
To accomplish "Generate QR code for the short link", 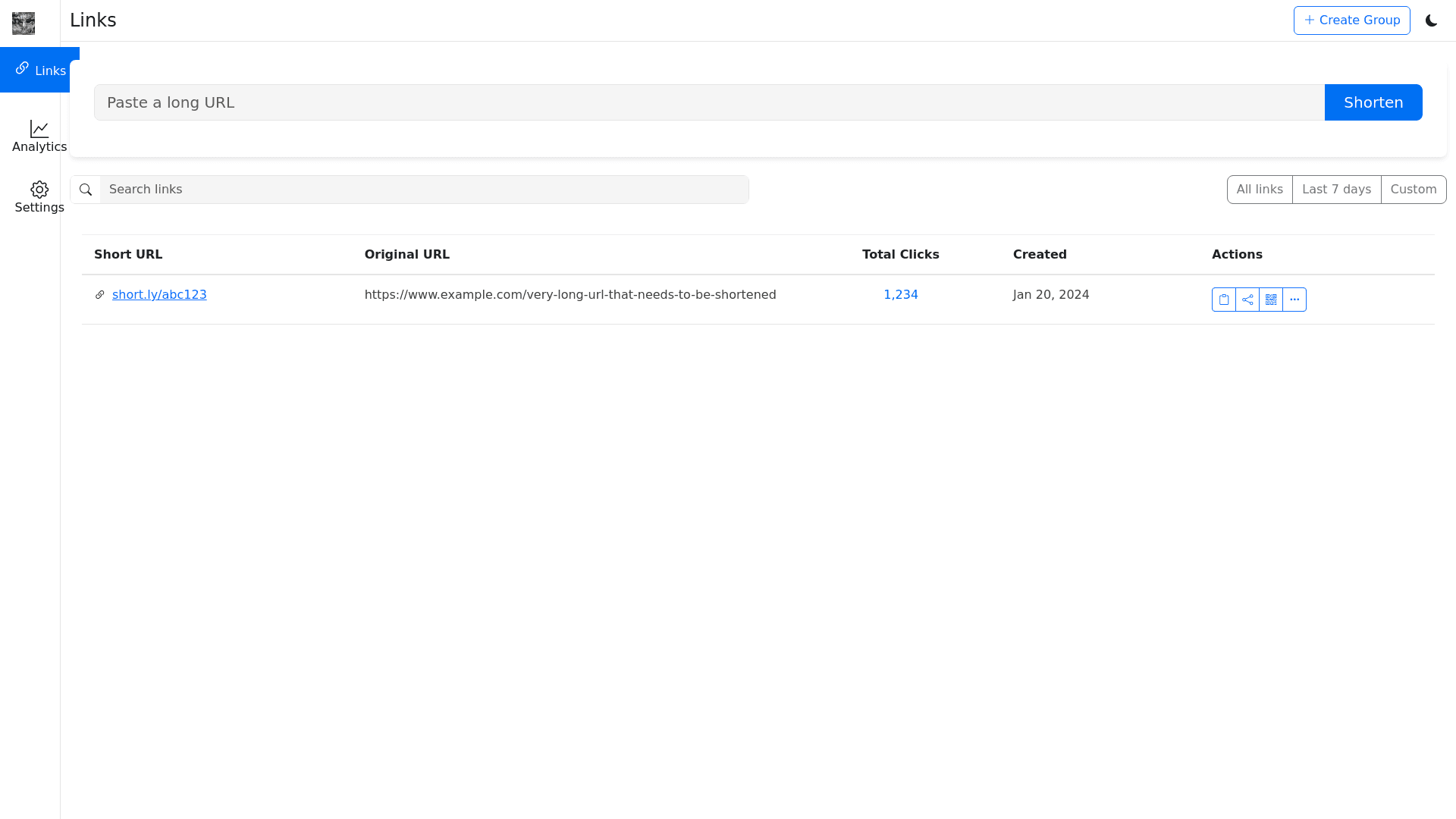I will tap(1270, 300).
